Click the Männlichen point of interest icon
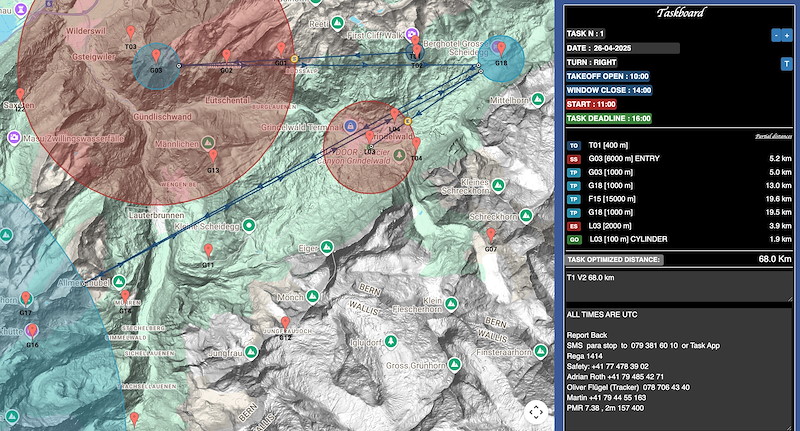The width and height of the screenshot is (800, 431). click(207, 143)
